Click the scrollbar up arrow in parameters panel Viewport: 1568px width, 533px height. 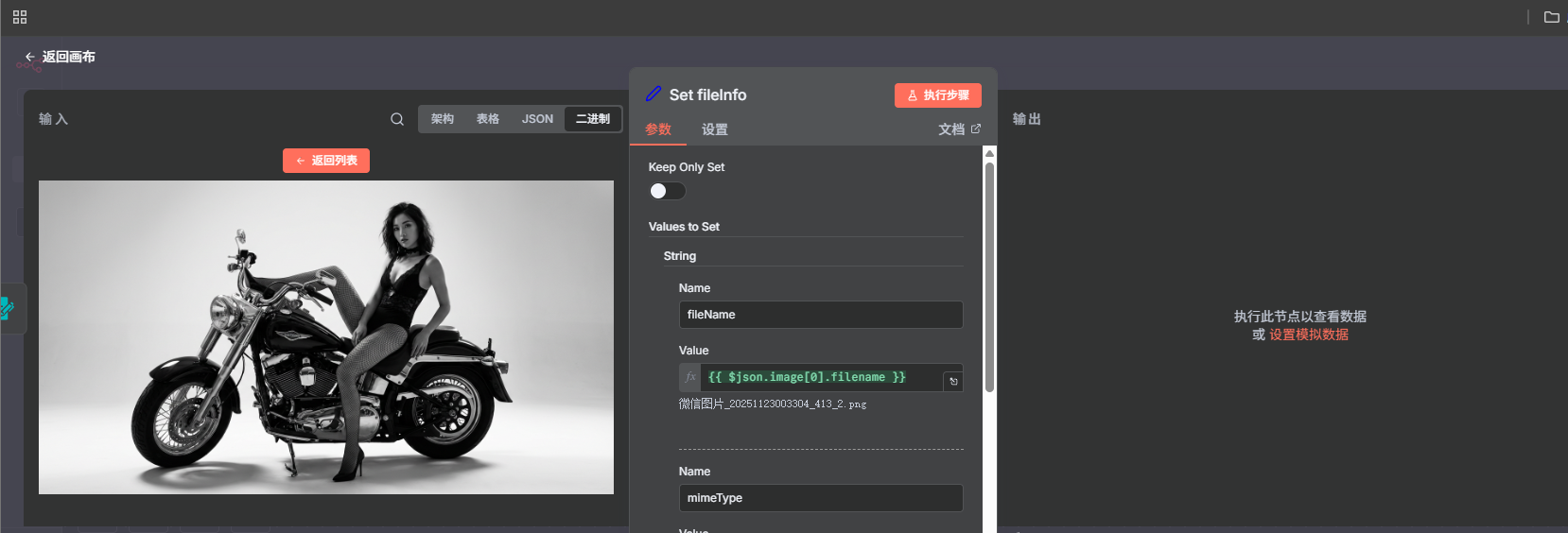(x=989, y=153)
